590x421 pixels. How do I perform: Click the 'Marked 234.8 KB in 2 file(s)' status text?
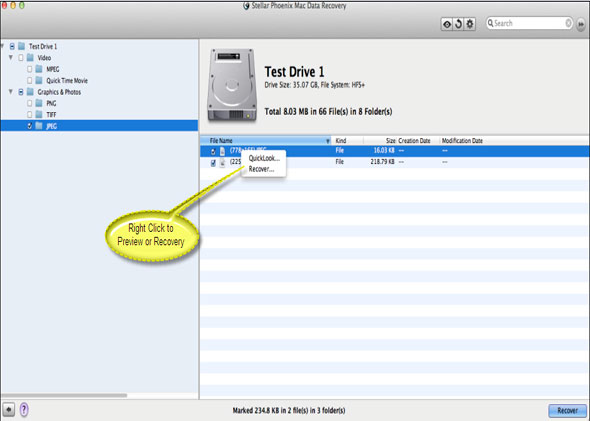click(x=289, y=410)
